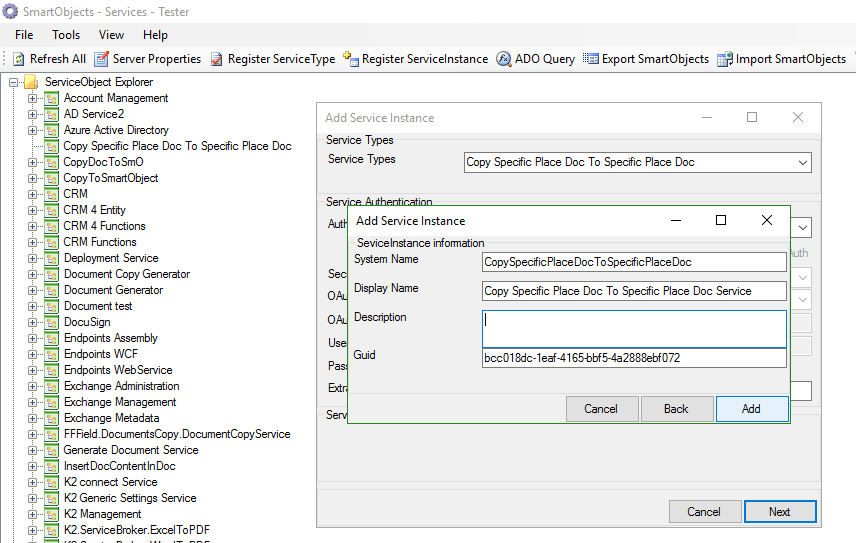Open the Tools menu
Viewport: 856px width, 543px height.
66,34
